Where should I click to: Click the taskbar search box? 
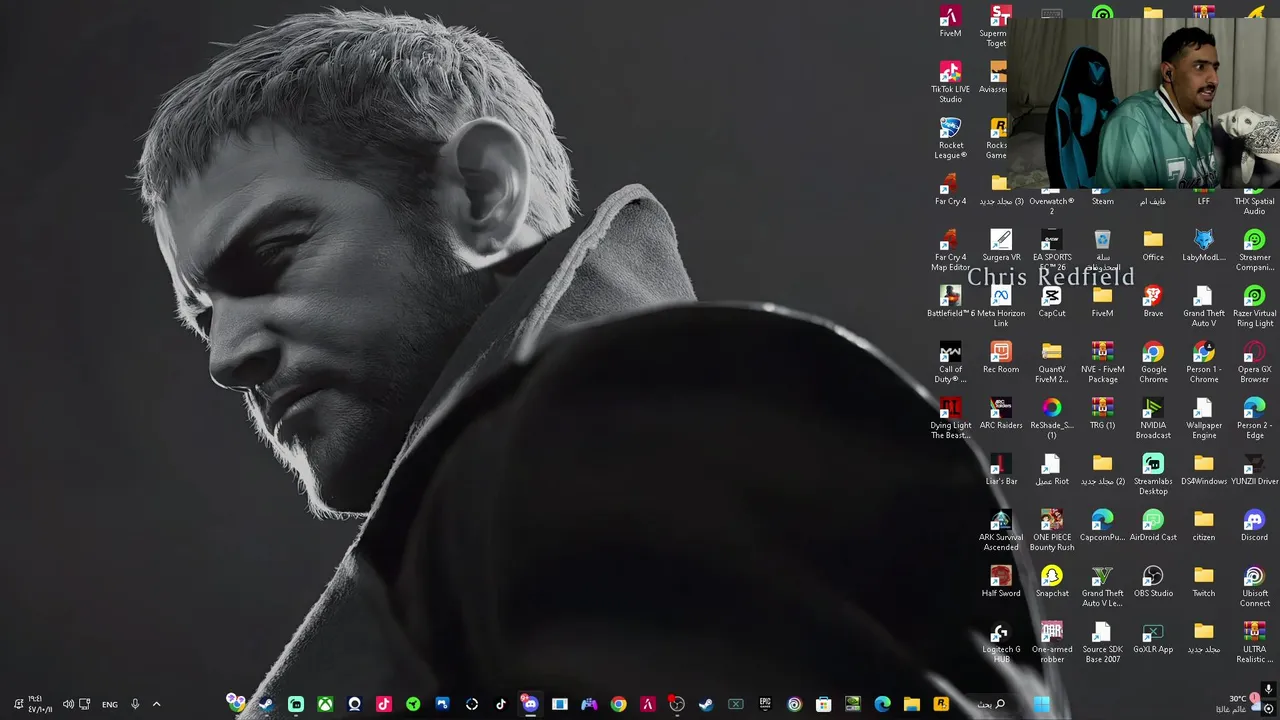[992, 704]
